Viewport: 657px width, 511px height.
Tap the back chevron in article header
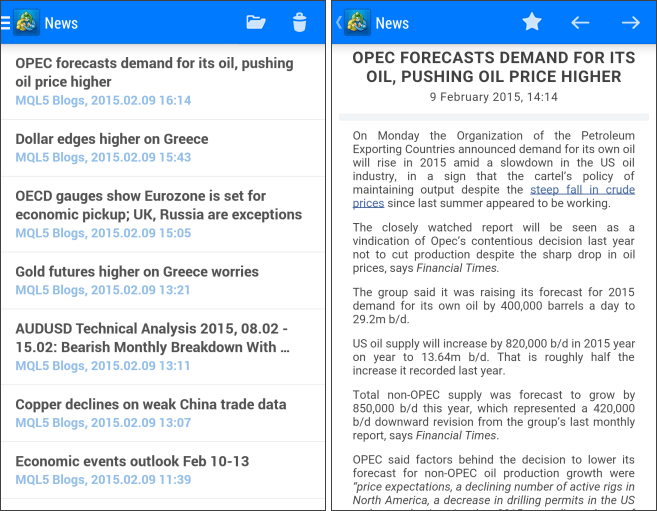pos(339,22)
